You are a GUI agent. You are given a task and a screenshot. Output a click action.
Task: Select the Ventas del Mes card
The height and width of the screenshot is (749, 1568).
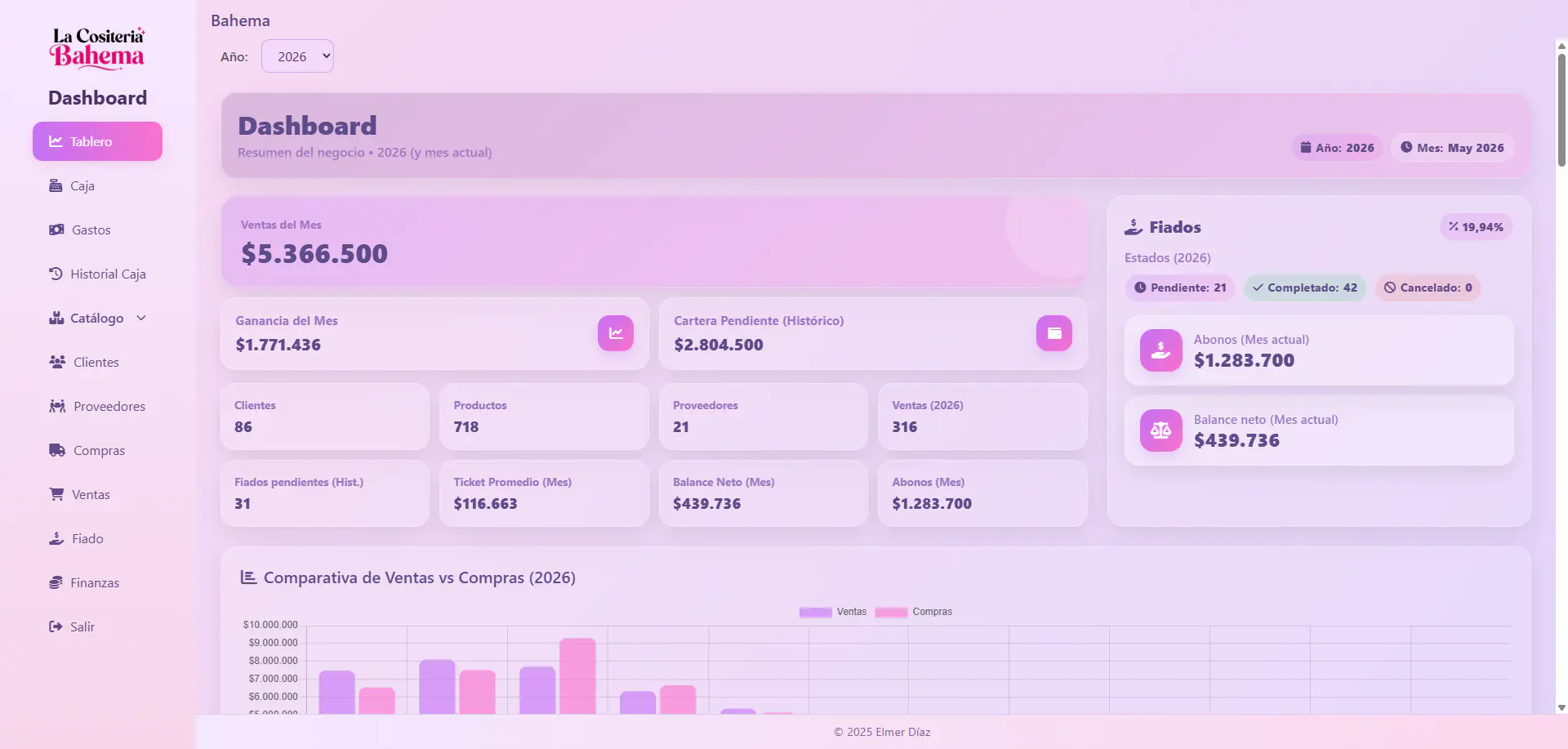[653, 241]
